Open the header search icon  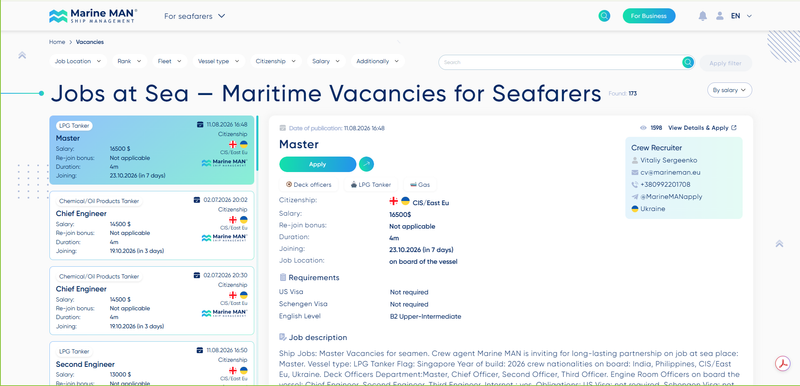pyautogui.click(x=604, y=16)
